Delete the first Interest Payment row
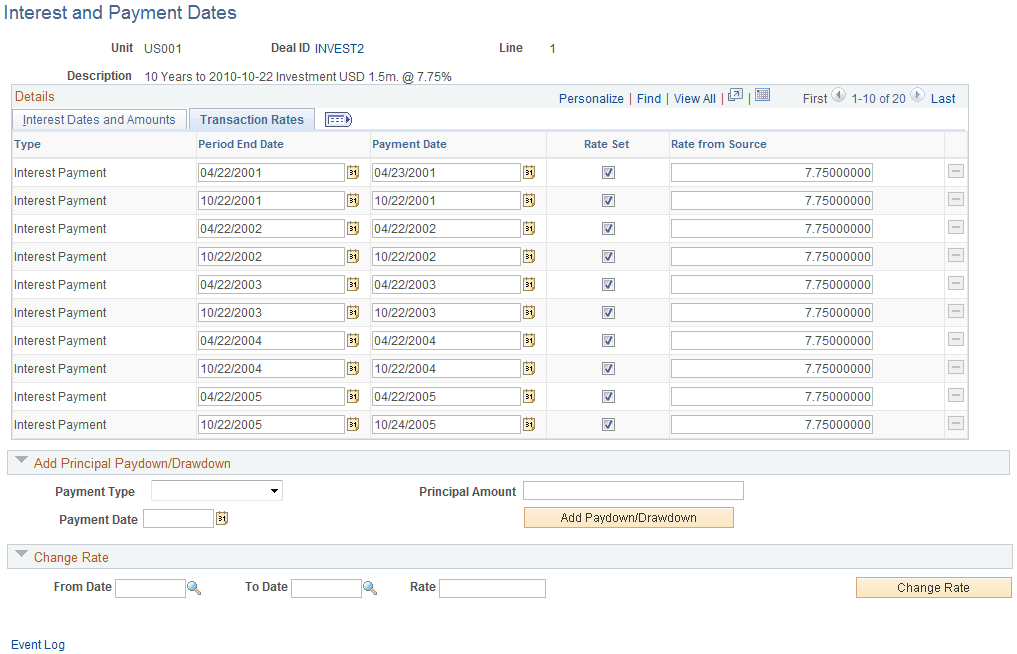Screen dimensions: 1017x654 (x=955, y=171)
